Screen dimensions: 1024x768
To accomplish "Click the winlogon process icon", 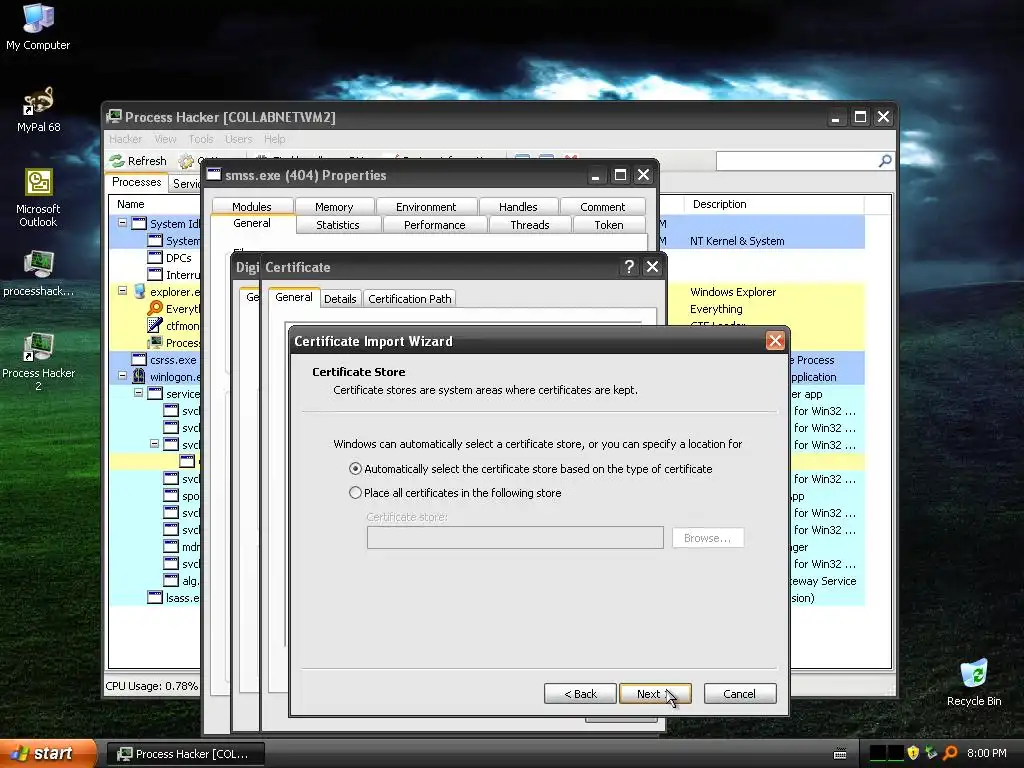I will [139, 376].
